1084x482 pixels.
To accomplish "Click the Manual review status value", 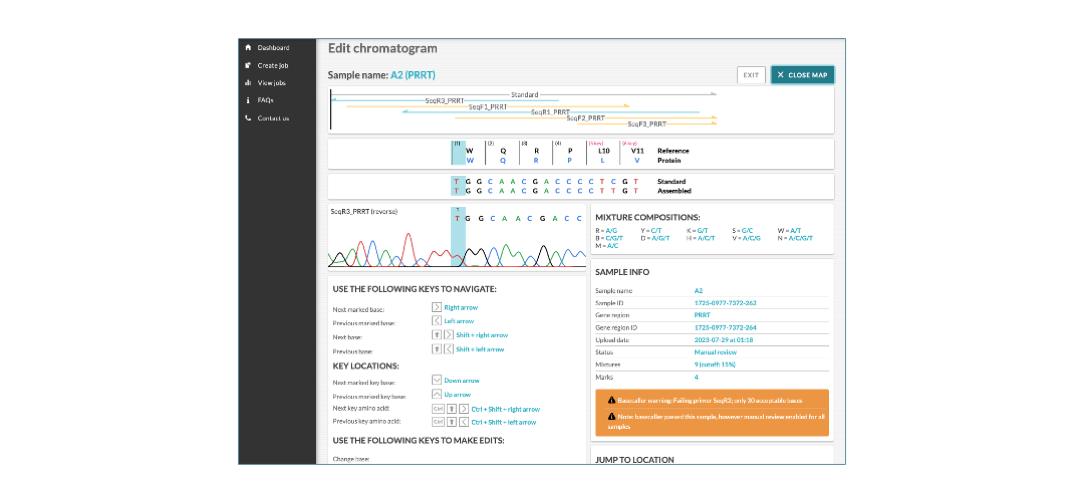I will point(716,352).
